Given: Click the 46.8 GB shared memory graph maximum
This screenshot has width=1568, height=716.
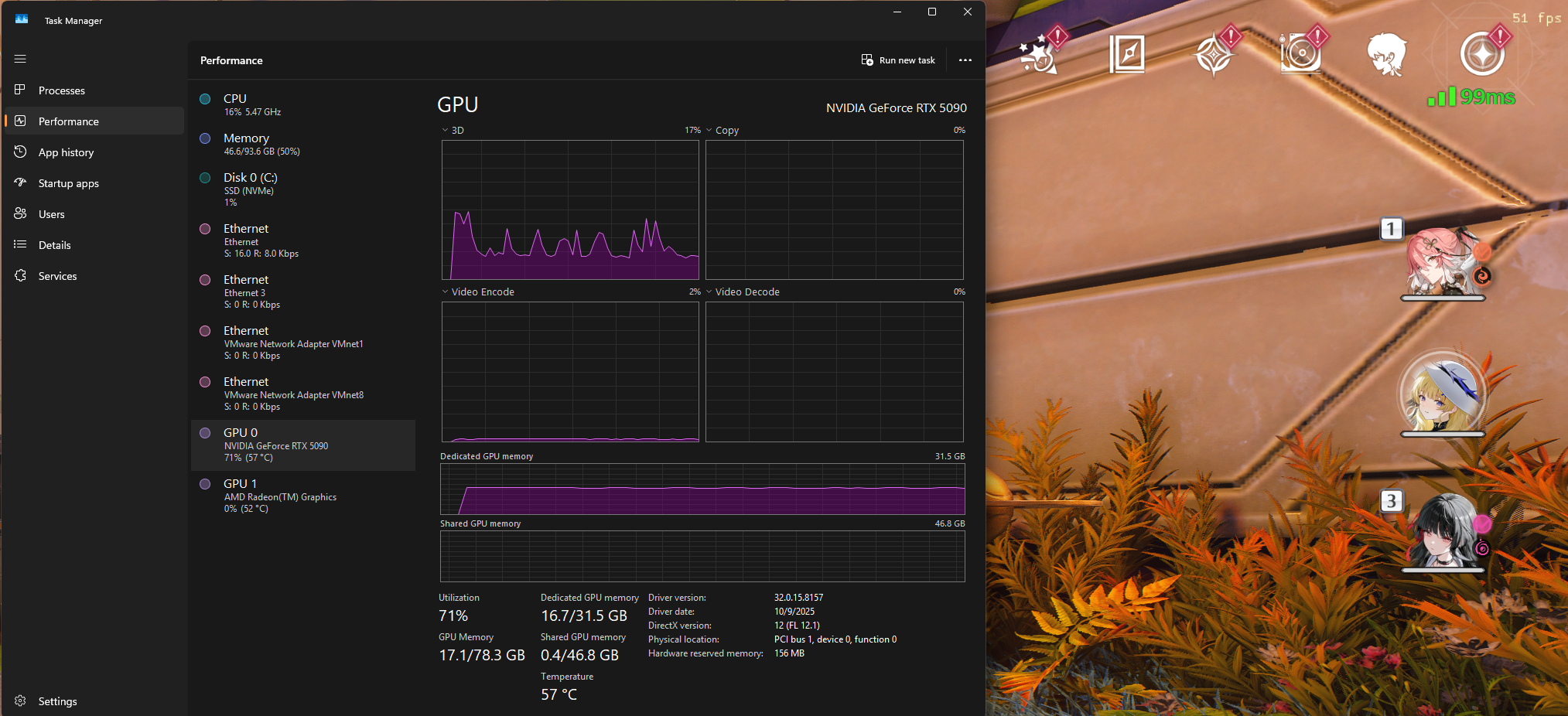Looking at the screenshot, I should click(x=950, y=523).
